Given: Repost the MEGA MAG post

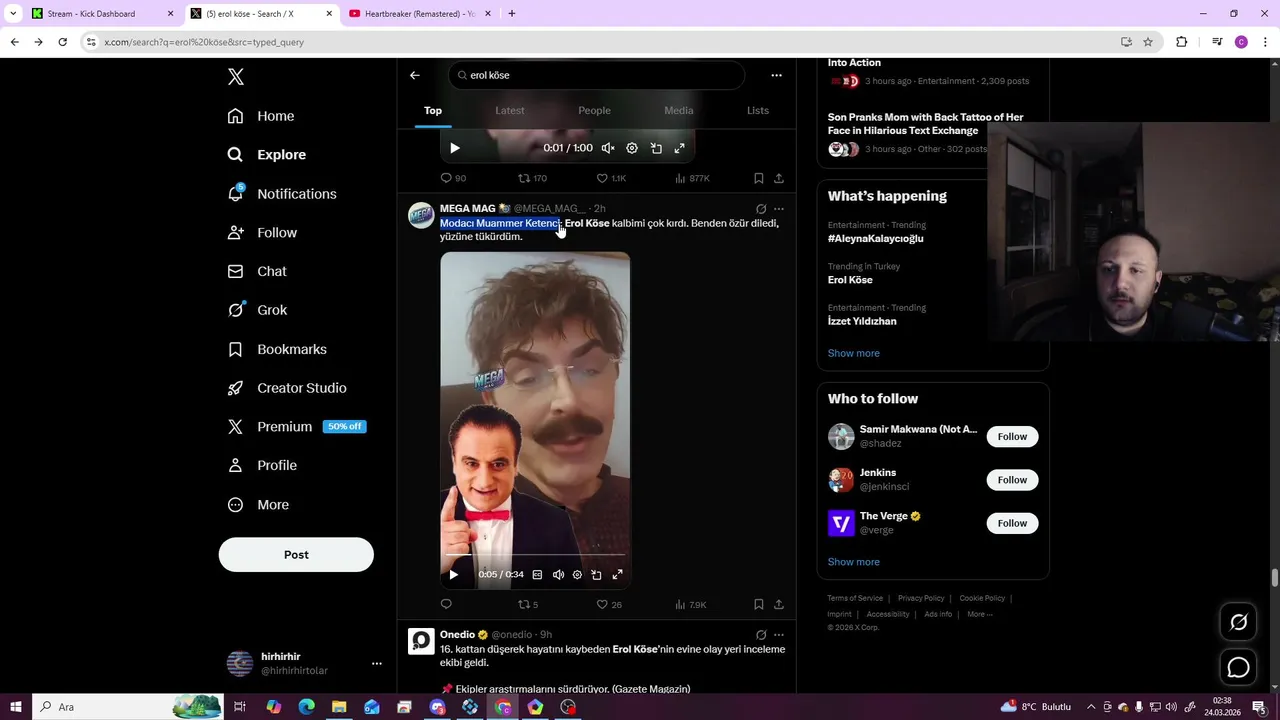Looking at the screenshot, I should [527, 604].
